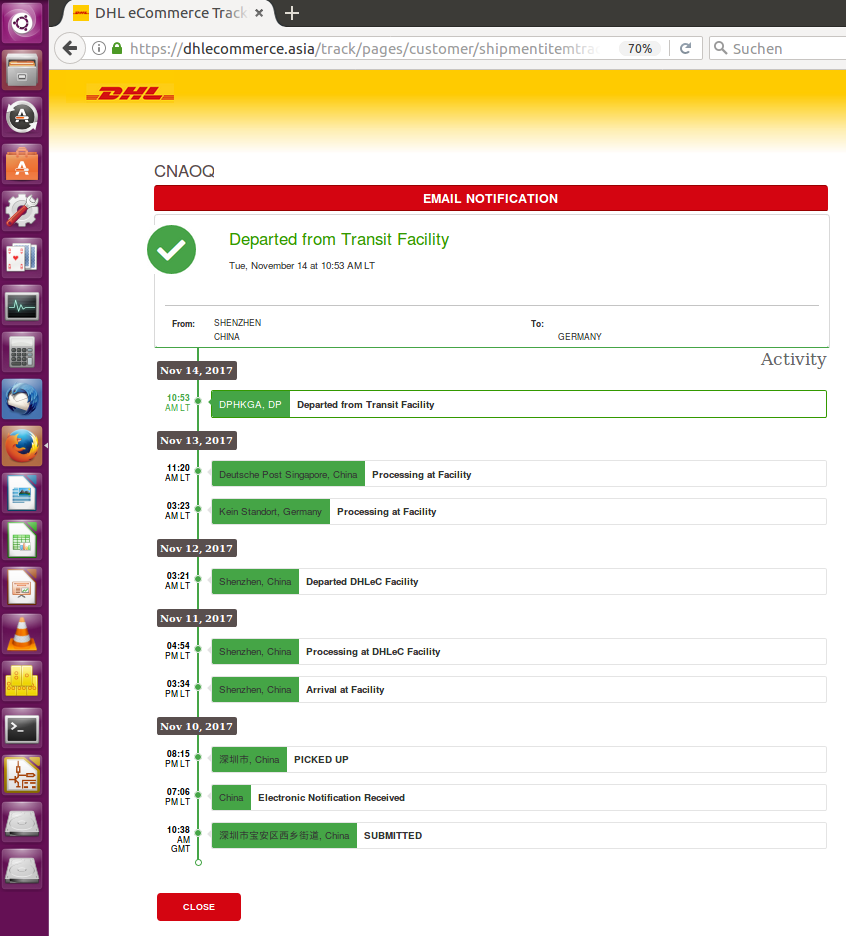Click the Activity section heading
The image size is (846, 936).
click(x=793, y=359)
